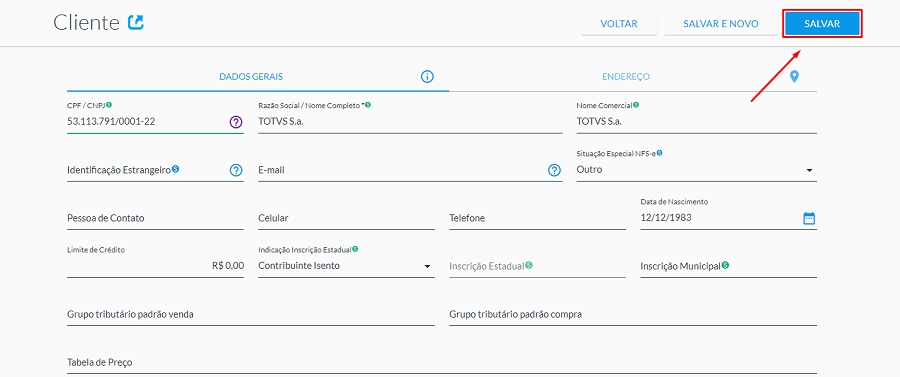Click the Cliente page title
This screenshot has width=900, height=377.
point(87,23)
